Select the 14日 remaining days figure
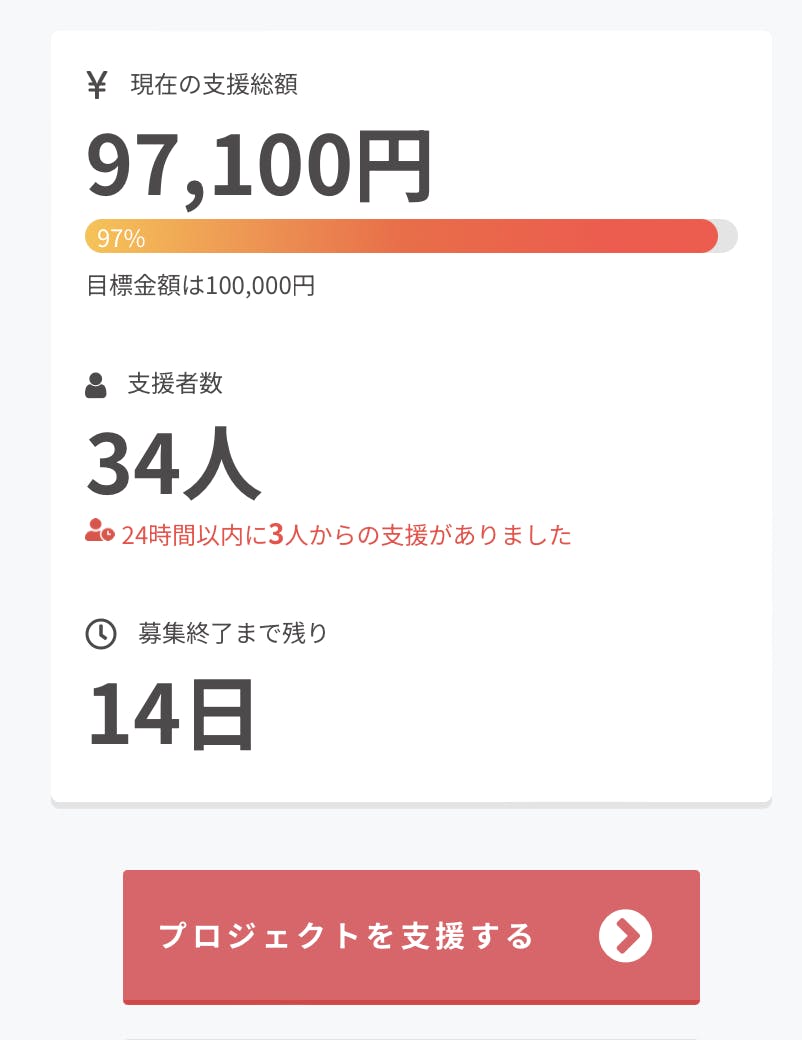802x1040 pixels. click(x=171, y=715)
